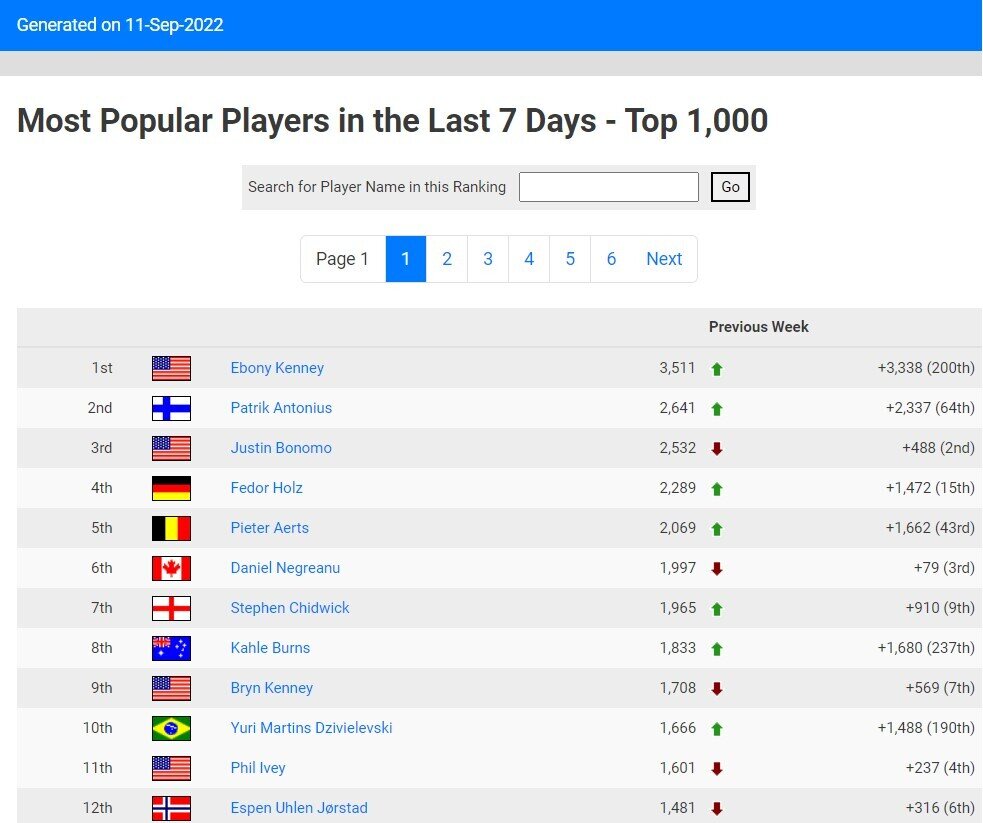Click the USA flag beside Ebony Kenney

tap(171, 368)
